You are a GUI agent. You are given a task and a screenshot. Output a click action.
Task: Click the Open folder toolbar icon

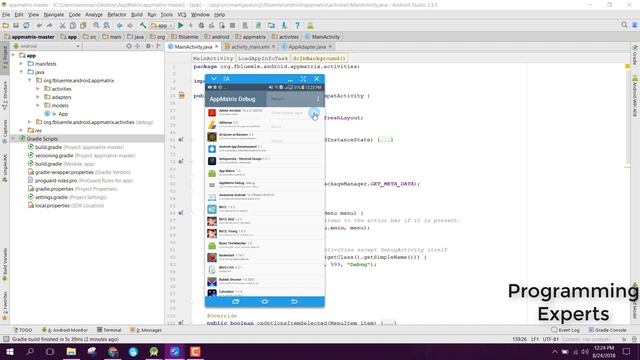coord(6,25)
